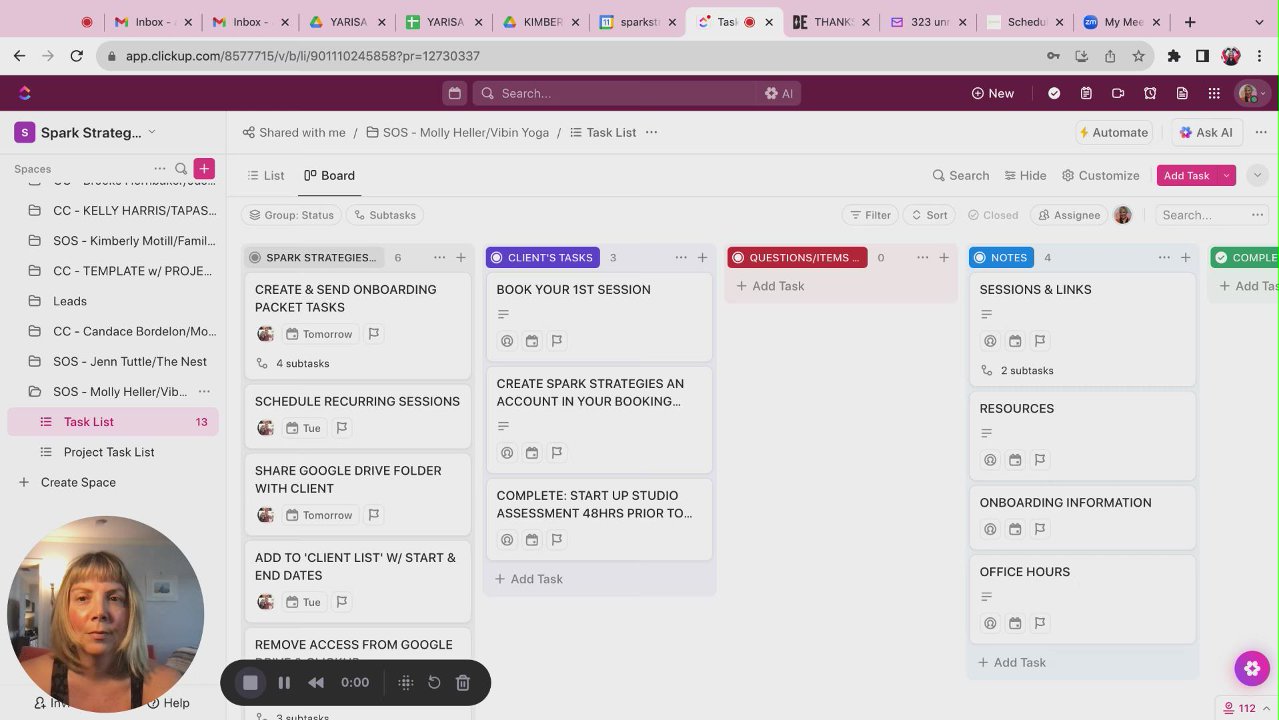Open the alarm clock reminders icon

coord(1150,93)
